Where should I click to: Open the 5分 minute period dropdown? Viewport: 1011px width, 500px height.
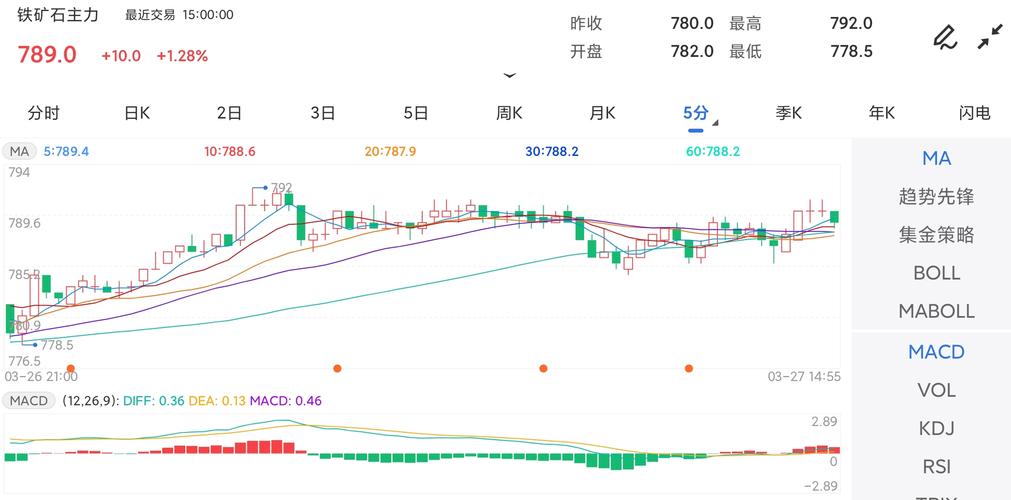[697, 113]
